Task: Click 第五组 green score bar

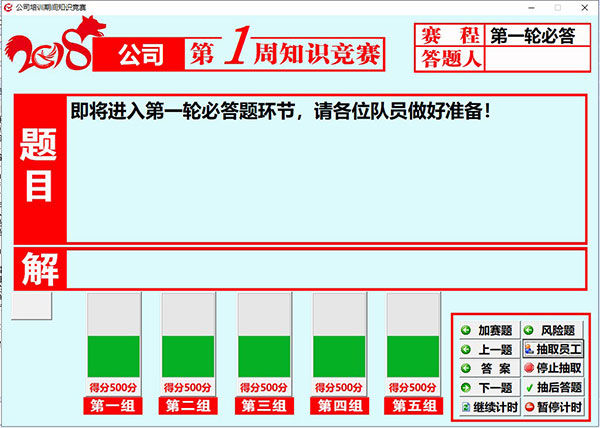Action: [x=413, y=356]
